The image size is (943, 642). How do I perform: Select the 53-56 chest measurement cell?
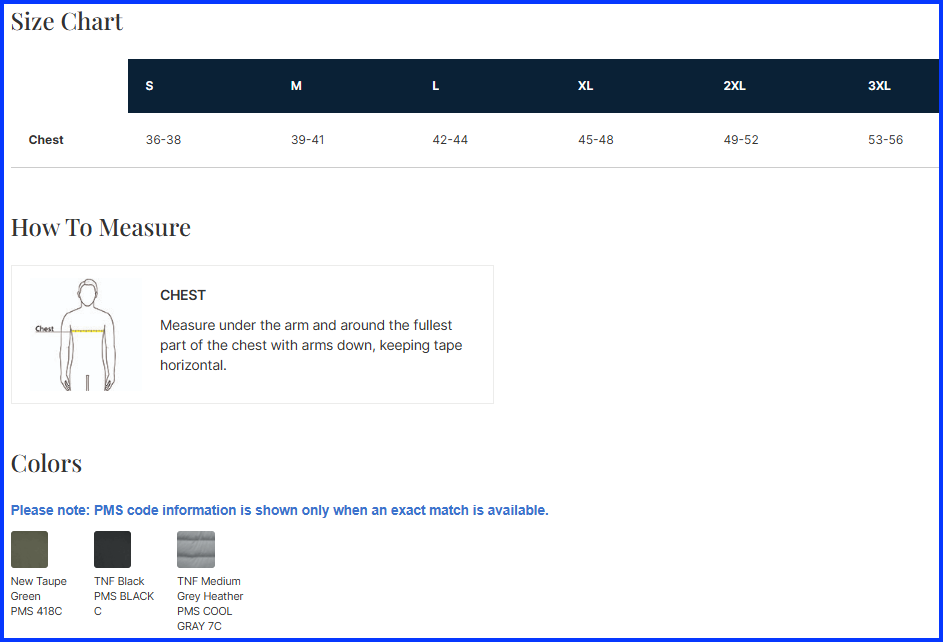click(885, 140)
